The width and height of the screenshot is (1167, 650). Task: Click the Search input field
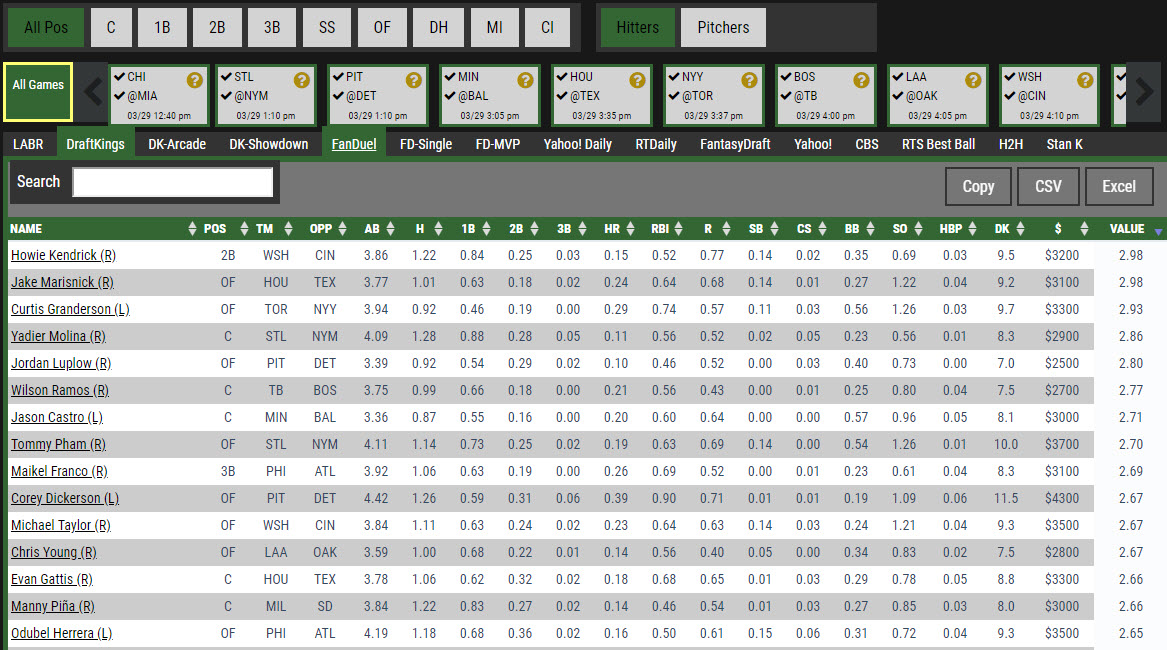pos(172,182)
